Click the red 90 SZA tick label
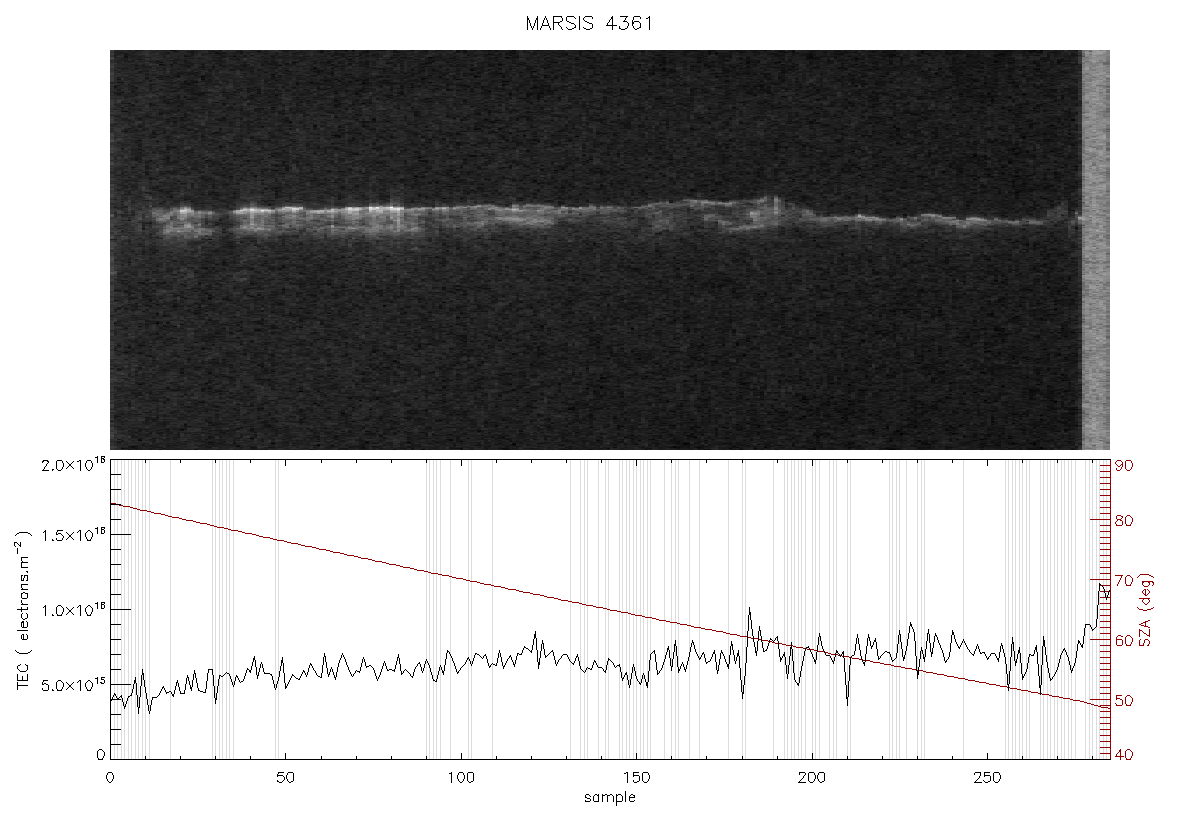This screenshot has width=1180, height=830. click(1124, 466)
